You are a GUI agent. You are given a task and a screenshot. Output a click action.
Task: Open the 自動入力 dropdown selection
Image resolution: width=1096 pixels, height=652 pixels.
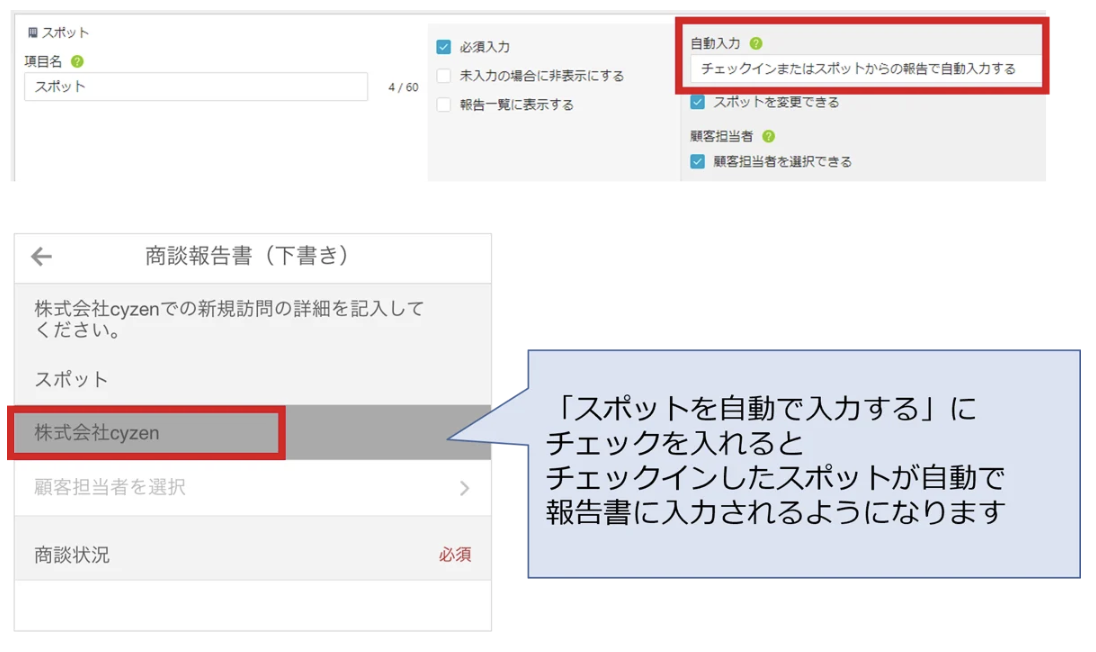pos(865,68)
